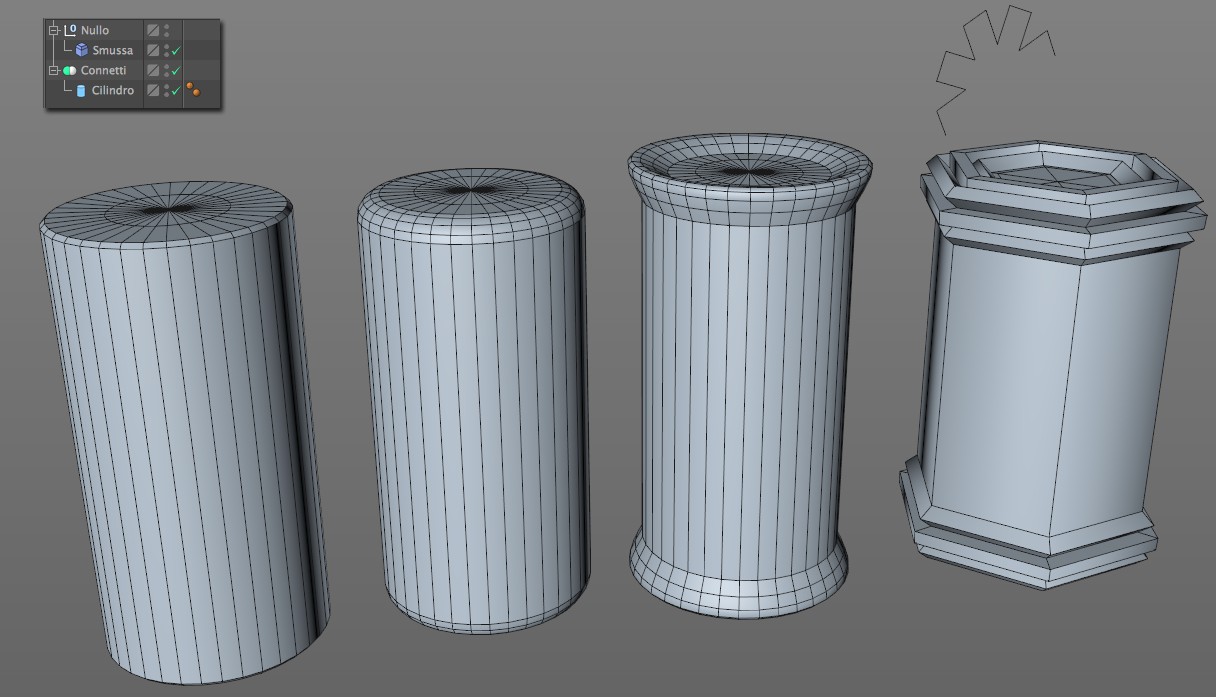
Task: Click the layer square icon for Connetti
Action: pyautogui.click(x=153, y=71)
